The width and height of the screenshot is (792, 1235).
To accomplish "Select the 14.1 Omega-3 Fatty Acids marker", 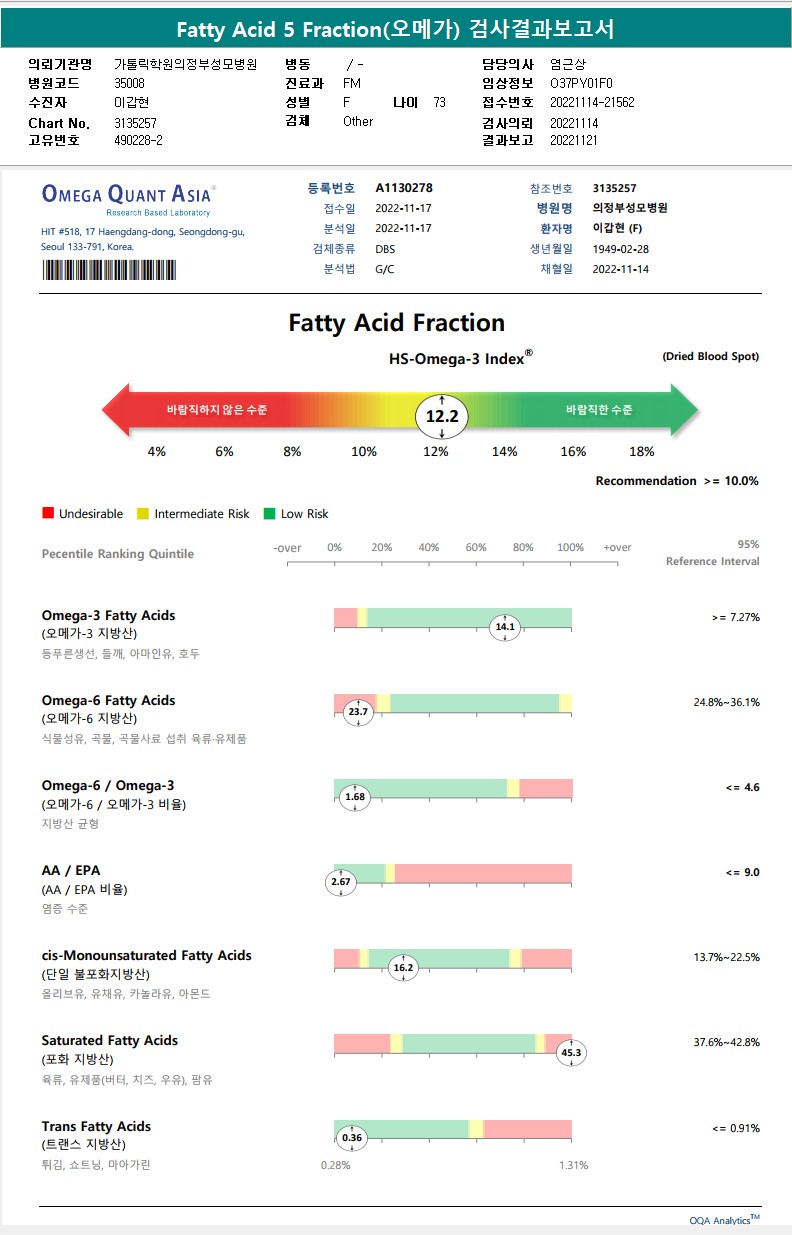I will 504,627.
